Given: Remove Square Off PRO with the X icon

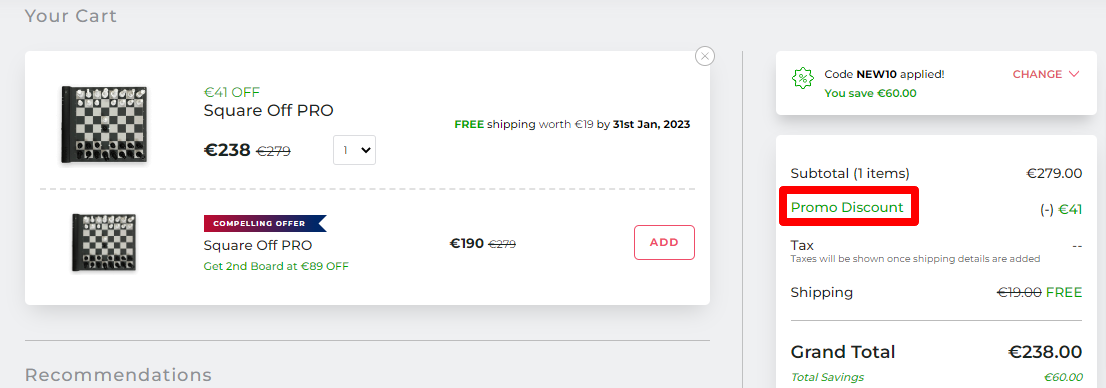Looking at the screenshot, I should tap(705, 56).
